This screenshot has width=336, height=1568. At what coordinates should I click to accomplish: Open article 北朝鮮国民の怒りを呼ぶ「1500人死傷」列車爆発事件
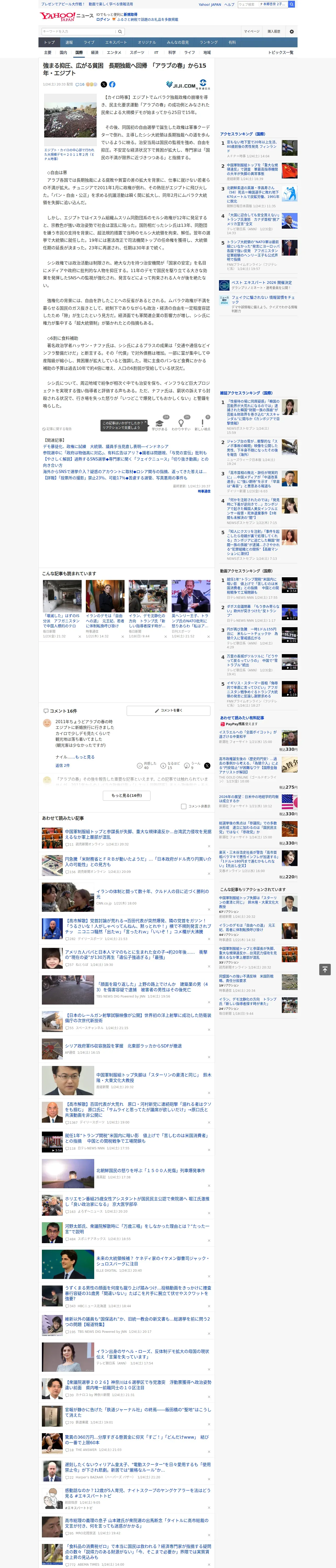click(151, 1170)
